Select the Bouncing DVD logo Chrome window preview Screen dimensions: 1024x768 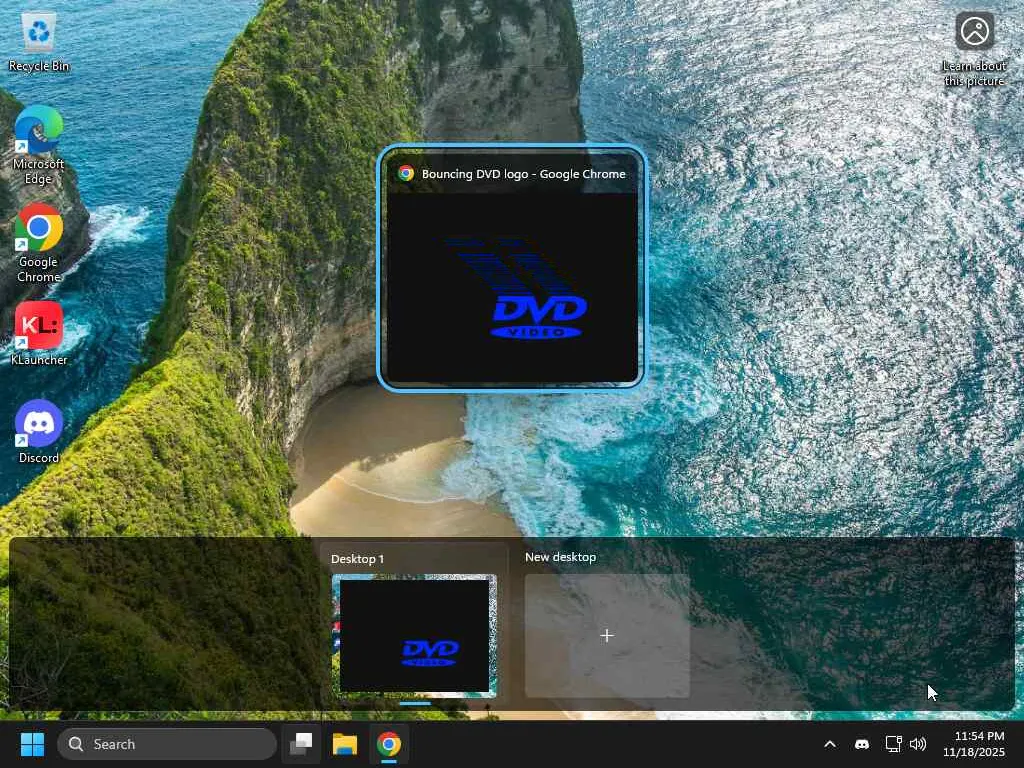point(511,268)
